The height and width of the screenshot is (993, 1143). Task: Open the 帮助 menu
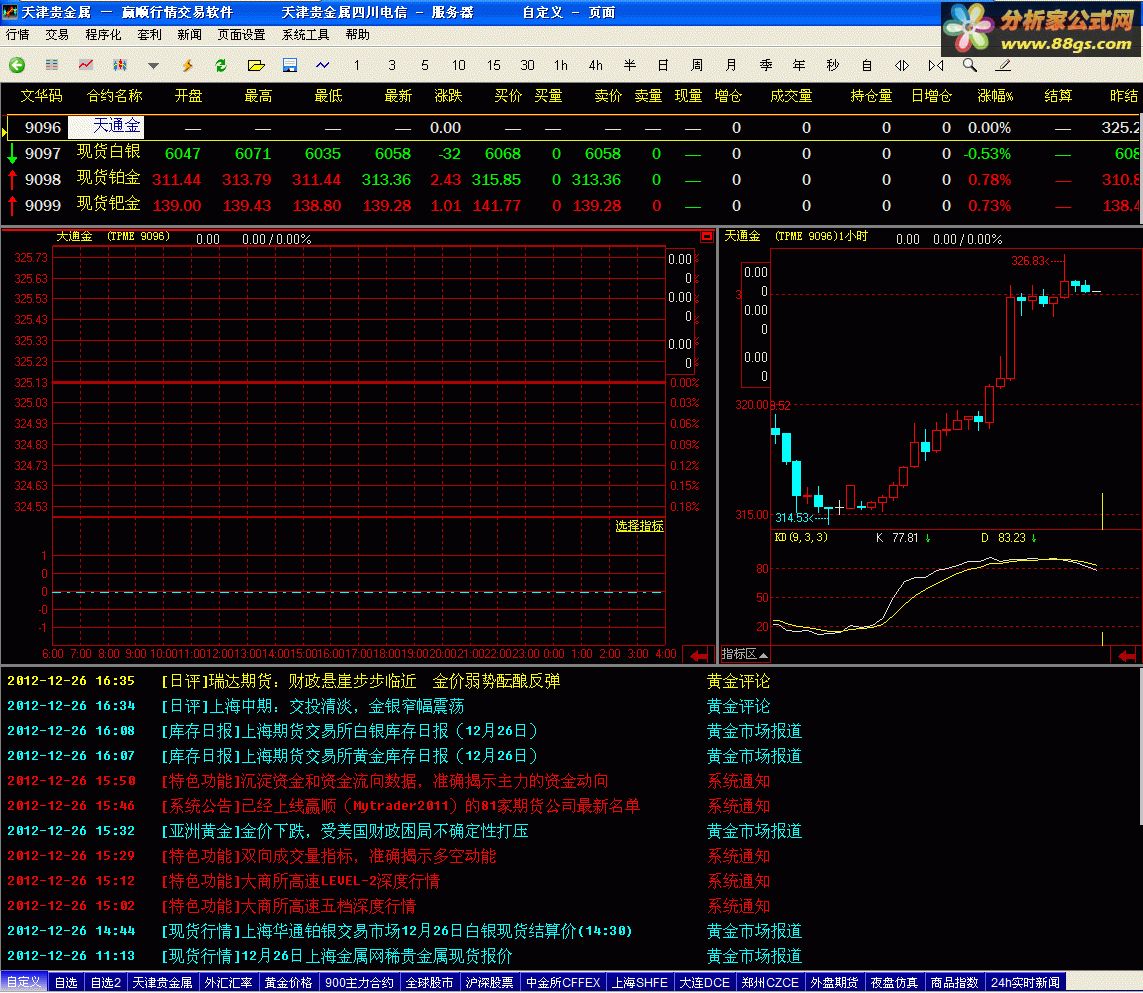[x=357, y=34]
